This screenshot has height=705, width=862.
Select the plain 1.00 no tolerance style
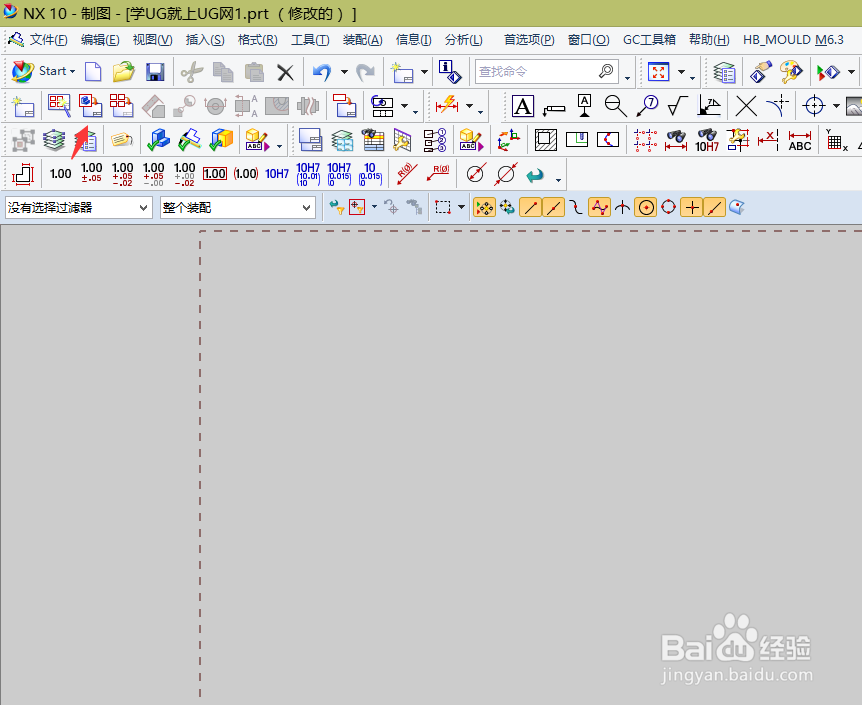tap(60, 174)
